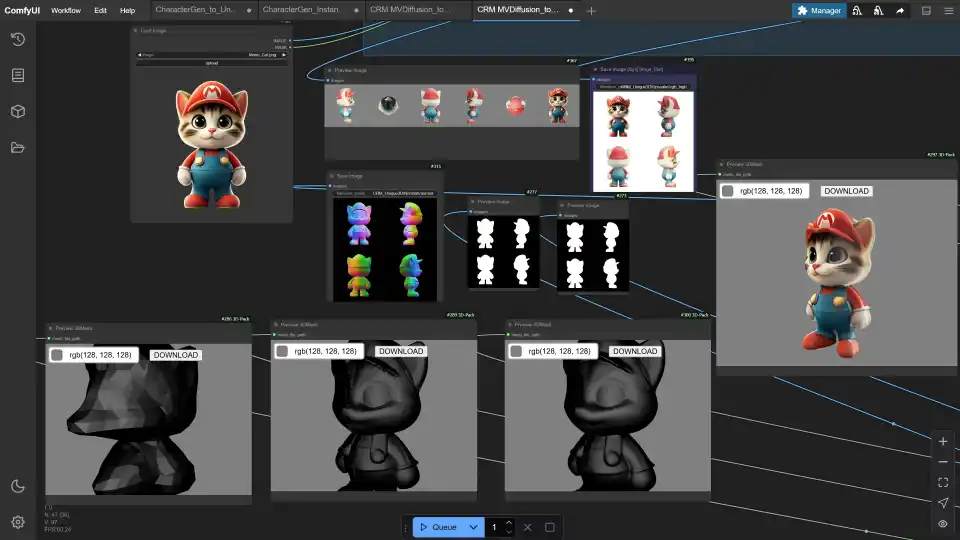Click the rainbow normal-map image preview

pyautogui.click(x=385, y=250)
